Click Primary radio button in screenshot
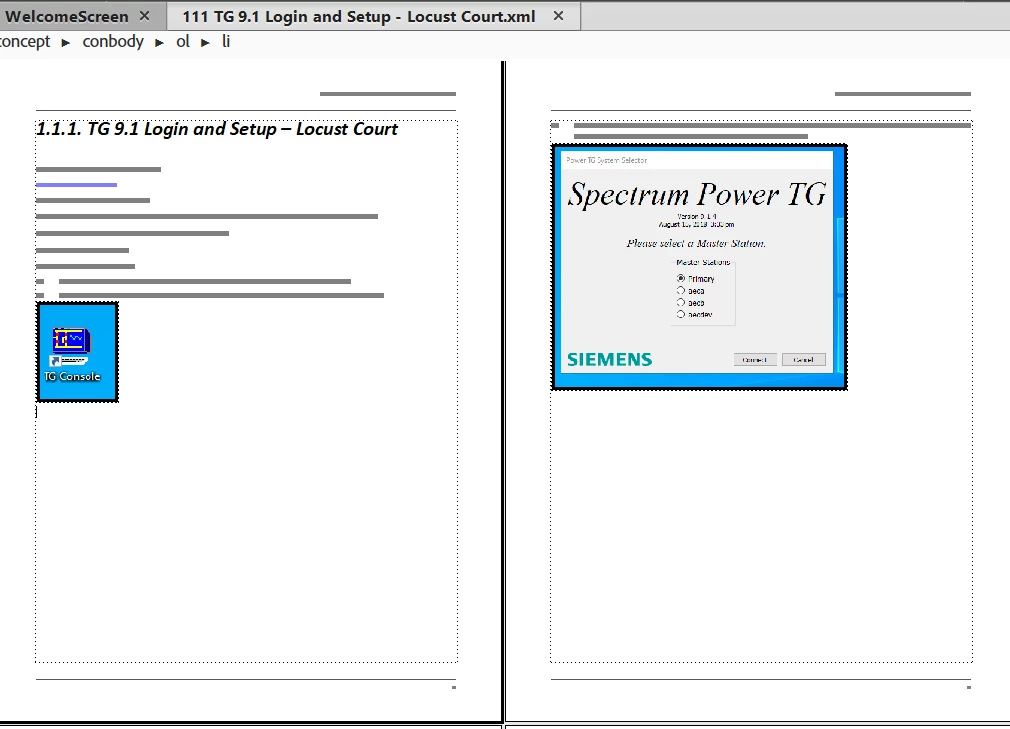 pos(681,278)
